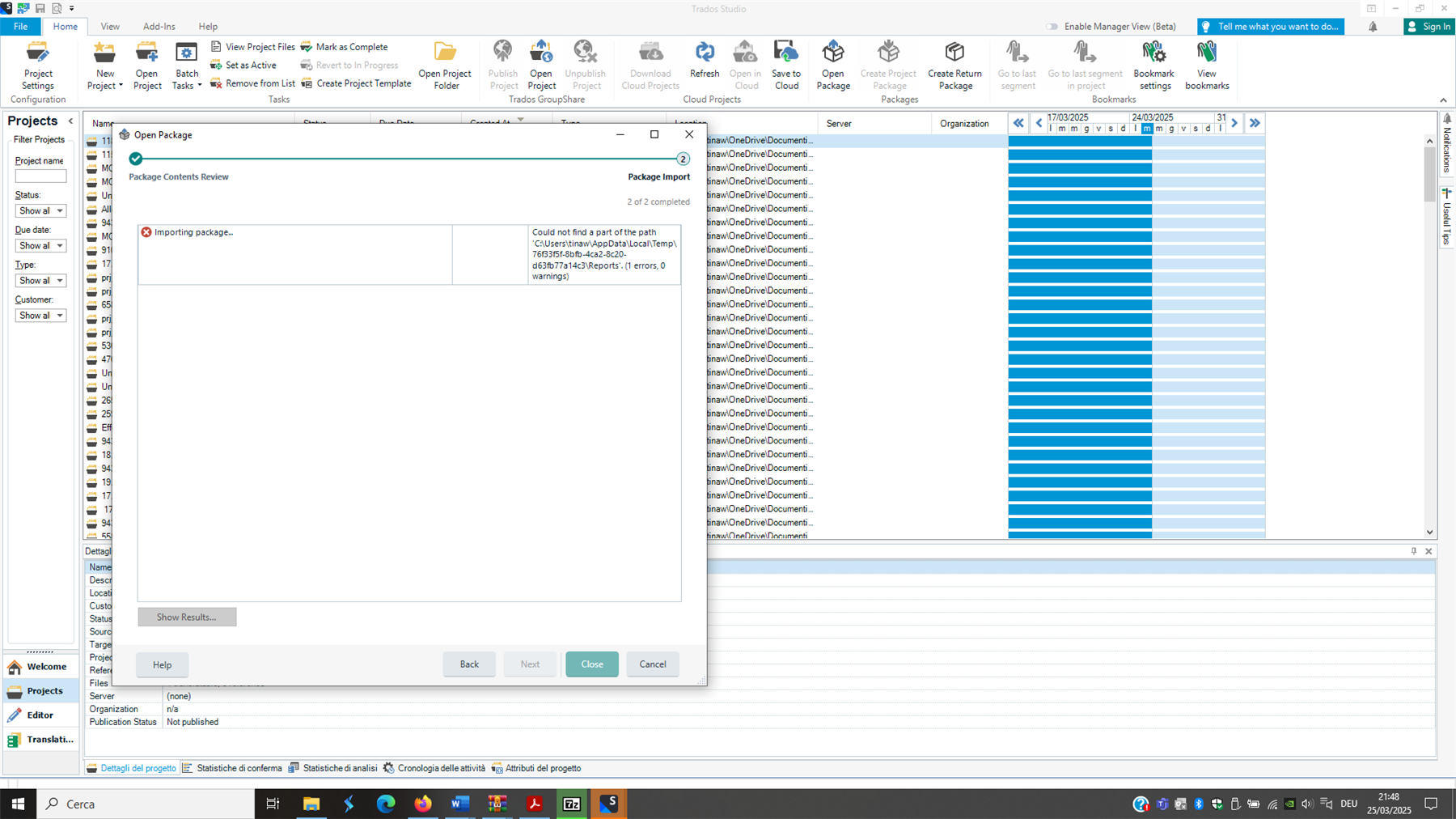The height and width of the screenshot is (819, 1456).
Task: Switch to the Add-Ins ribbon tab
Action: pos(159,27)
